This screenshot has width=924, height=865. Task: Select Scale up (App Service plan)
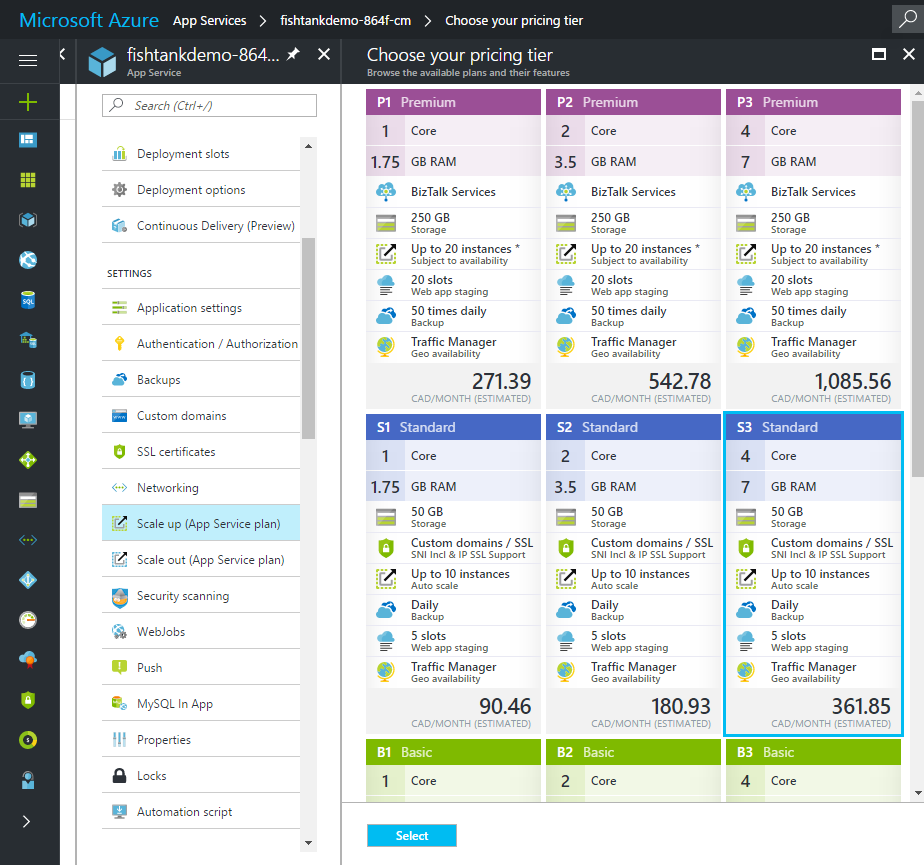(201, 523)
